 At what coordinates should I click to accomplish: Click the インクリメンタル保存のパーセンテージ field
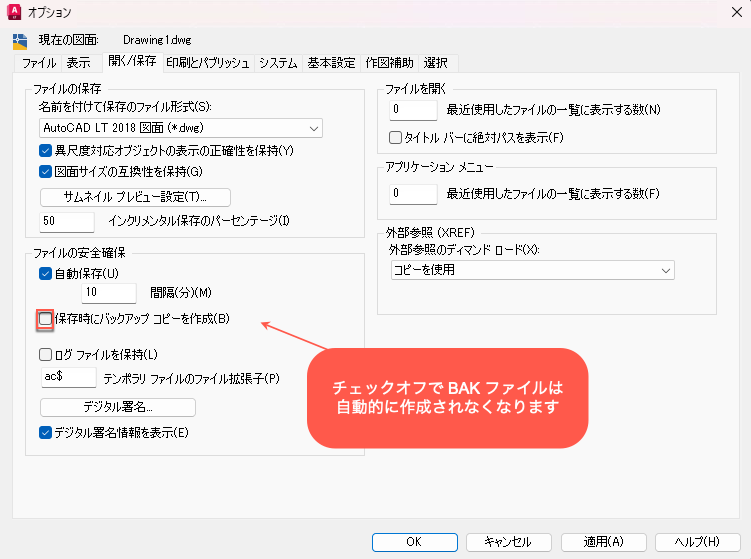(67, 221)
